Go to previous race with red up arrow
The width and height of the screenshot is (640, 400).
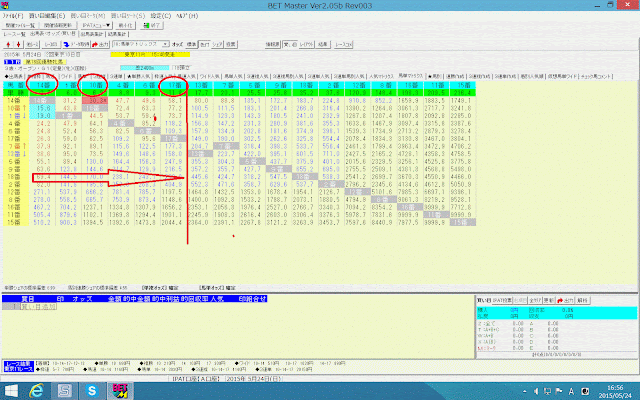click(x=8, y=44)
